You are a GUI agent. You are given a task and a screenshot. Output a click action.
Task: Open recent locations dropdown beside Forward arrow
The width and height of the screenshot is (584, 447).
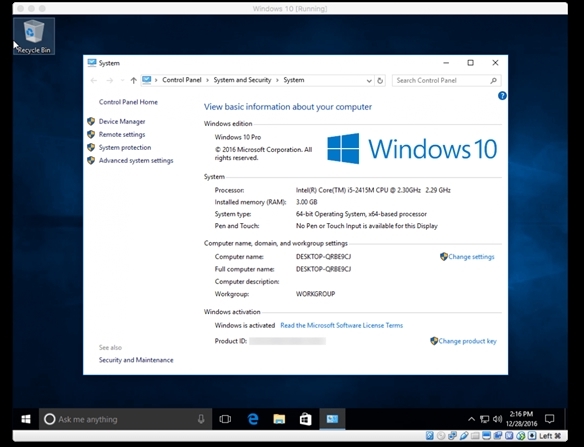point(122,80)
